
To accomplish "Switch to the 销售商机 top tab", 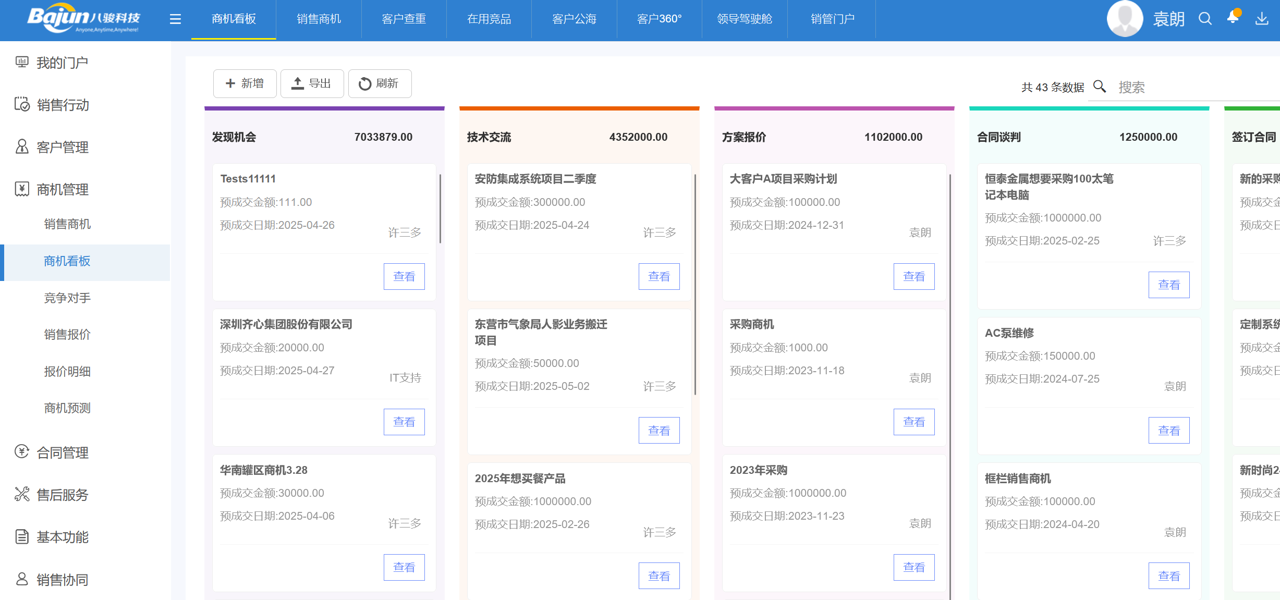I will (319, 19).
